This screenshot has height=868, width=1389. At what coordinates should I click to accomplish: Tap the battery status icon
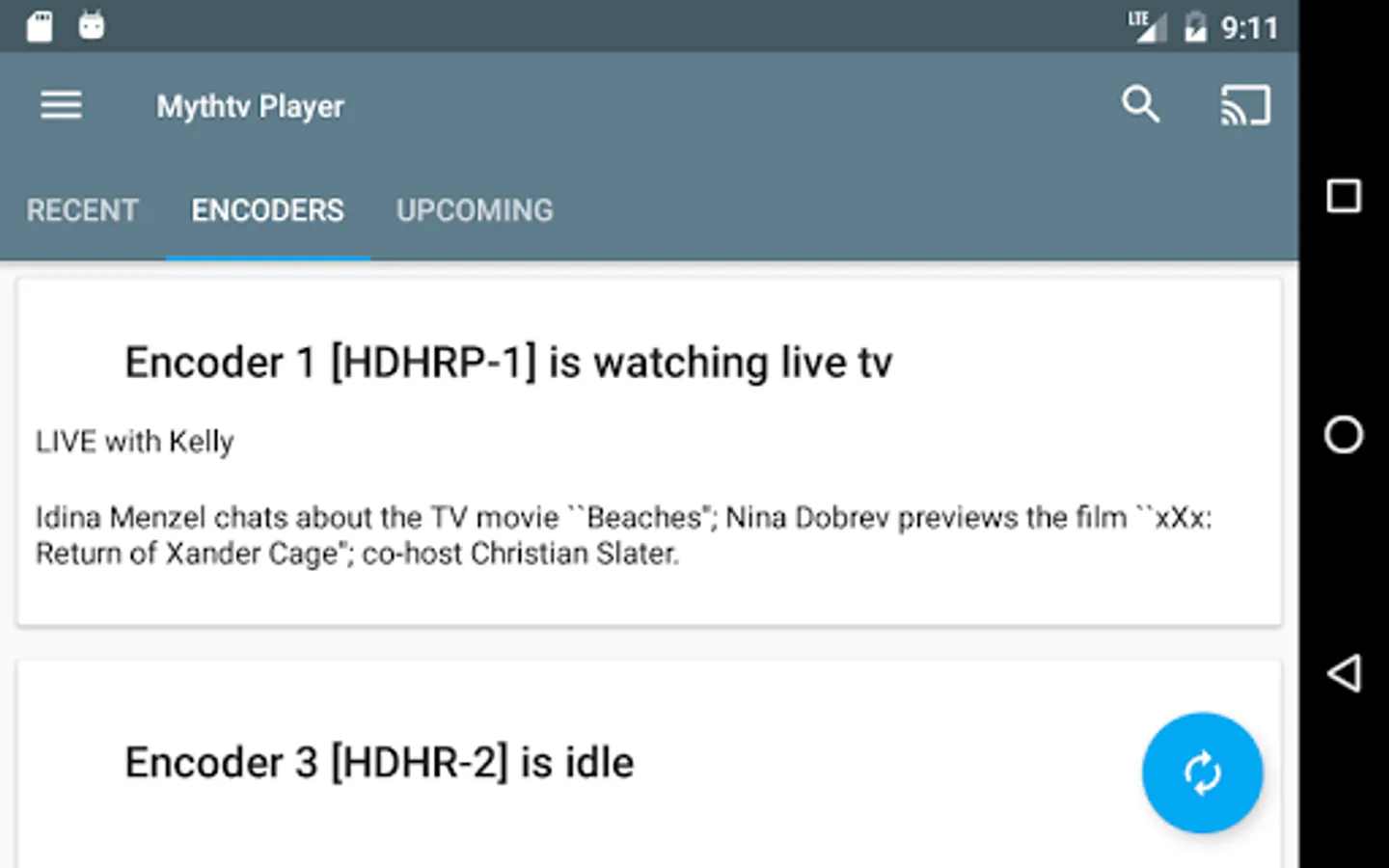click(1195, 26)
